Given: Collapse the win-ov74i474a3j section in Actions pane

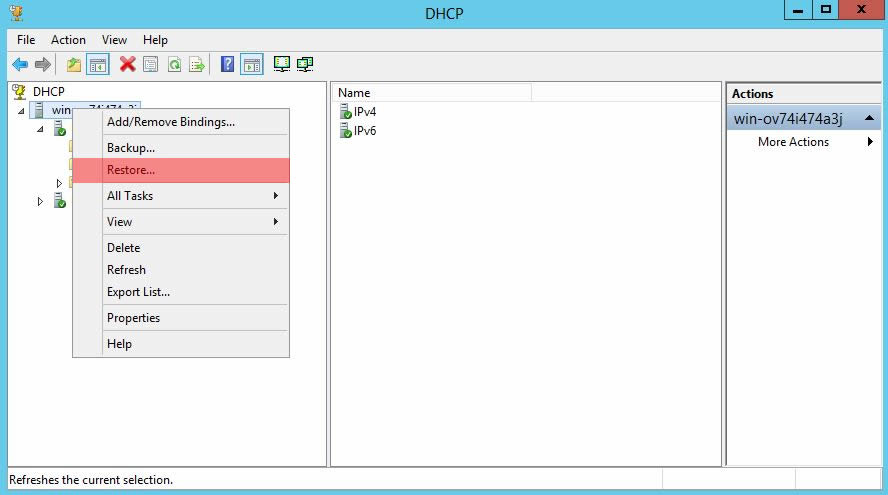Looking at the screenshot, I should pos(873,119).
